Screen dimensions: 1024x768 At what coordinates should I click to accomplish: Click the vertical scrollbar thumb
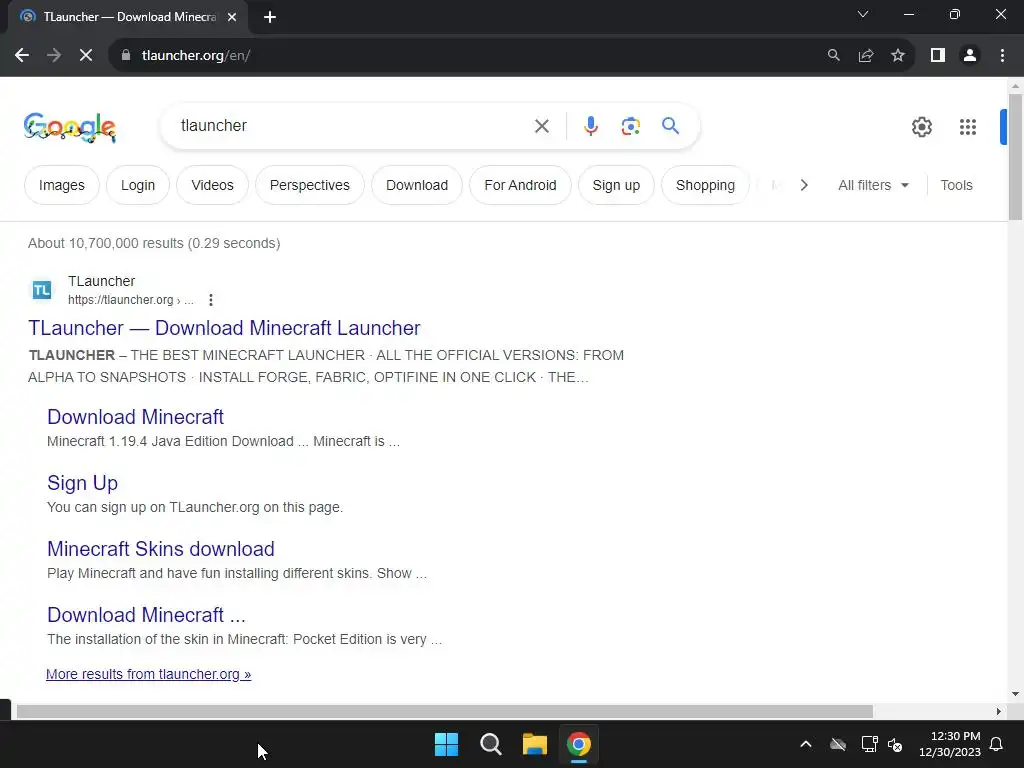1015,157
